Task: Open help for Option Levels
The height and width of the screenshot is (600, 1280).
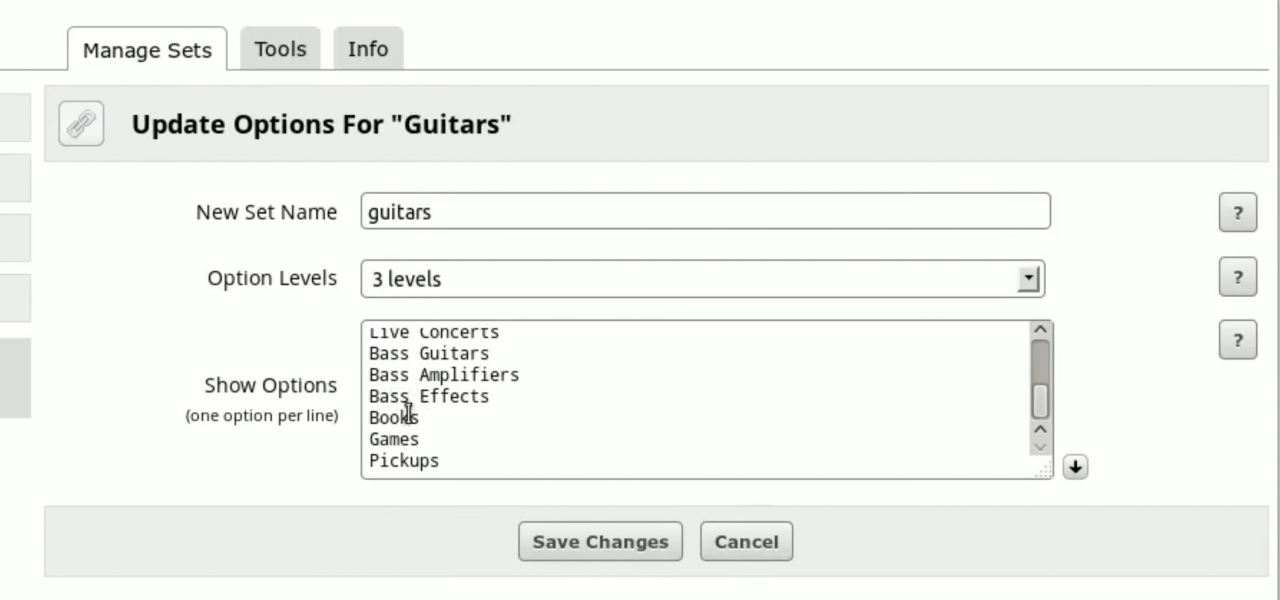Action: [x=1237, y=277]
